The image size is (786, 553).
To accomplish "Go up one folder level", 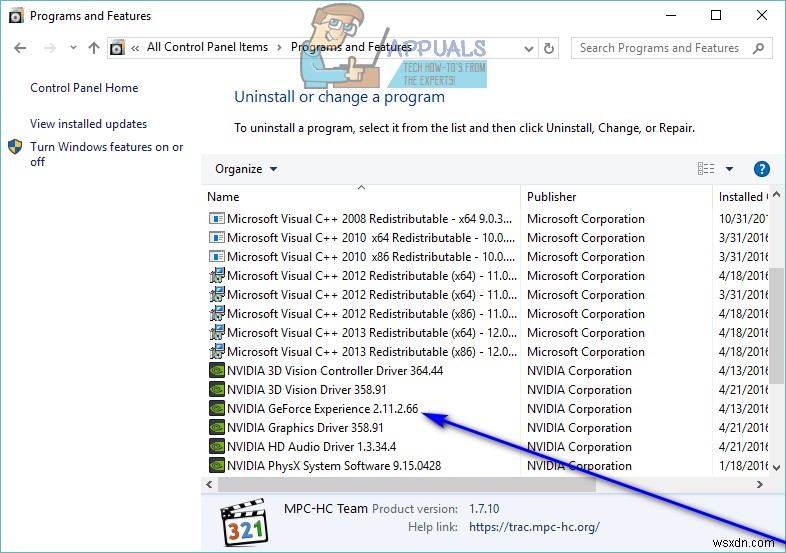I will (94, 48).
